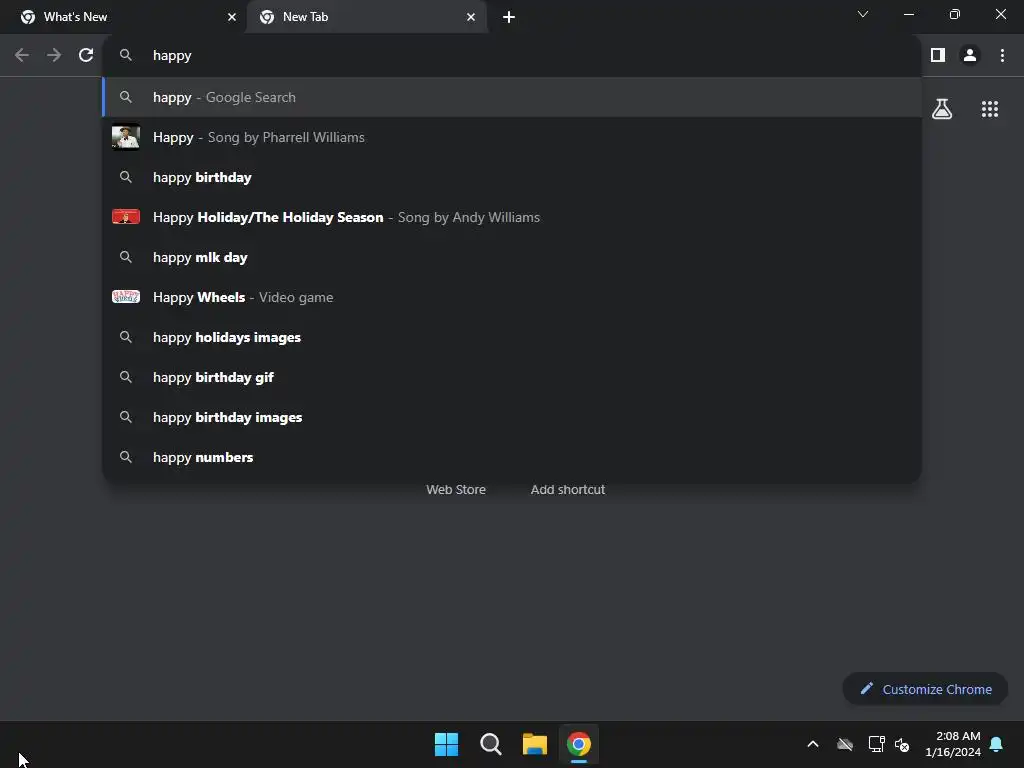Screen dimensions: 1024x768
Task: Click the Happy Wheels game thumbnail
Action: (x=125, y=297)
